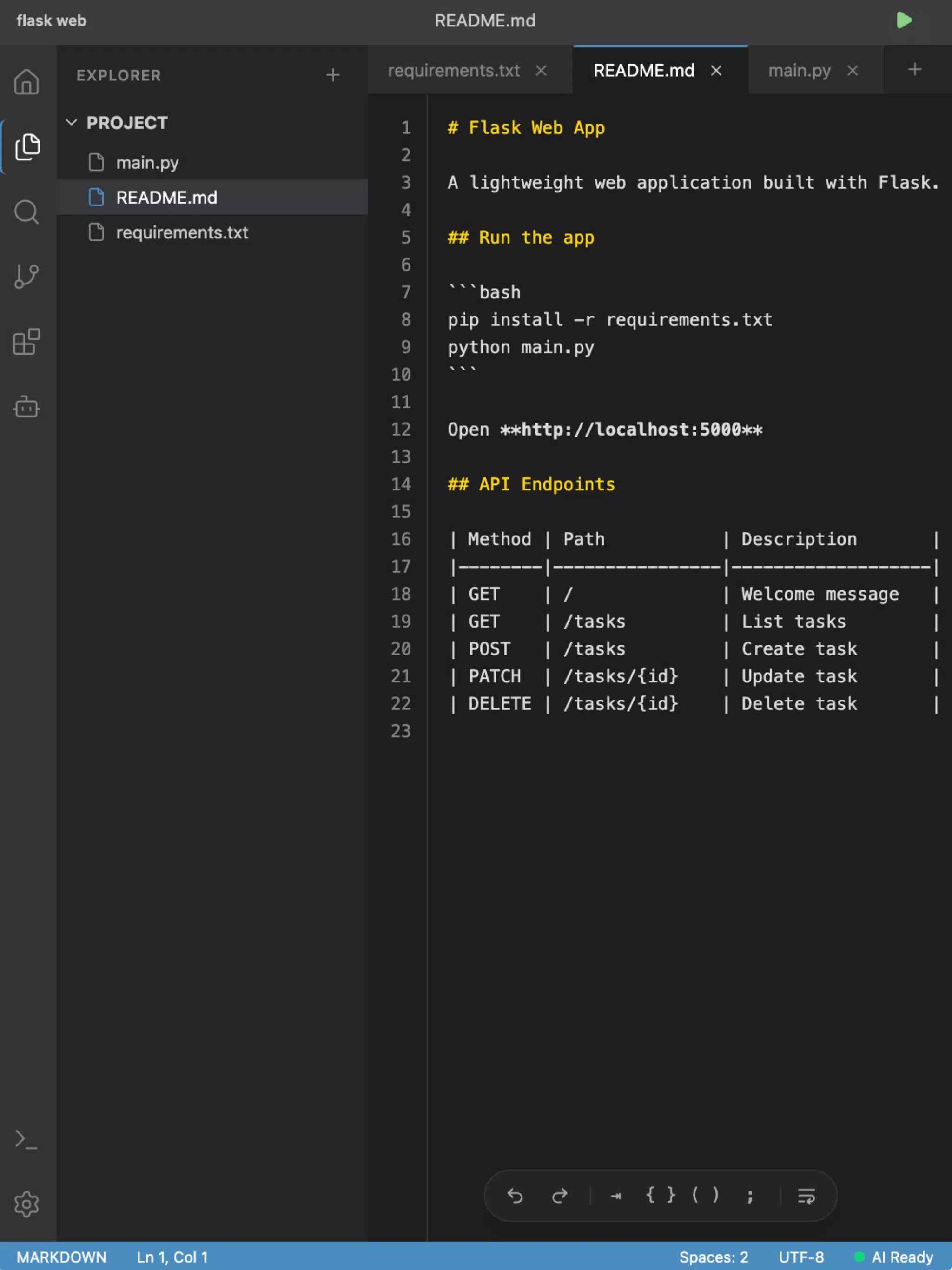Toggle word wrap in the bottom toolbar
Image resolution: width=952 pixels, height=1270 pixels.
[806, 1196]
